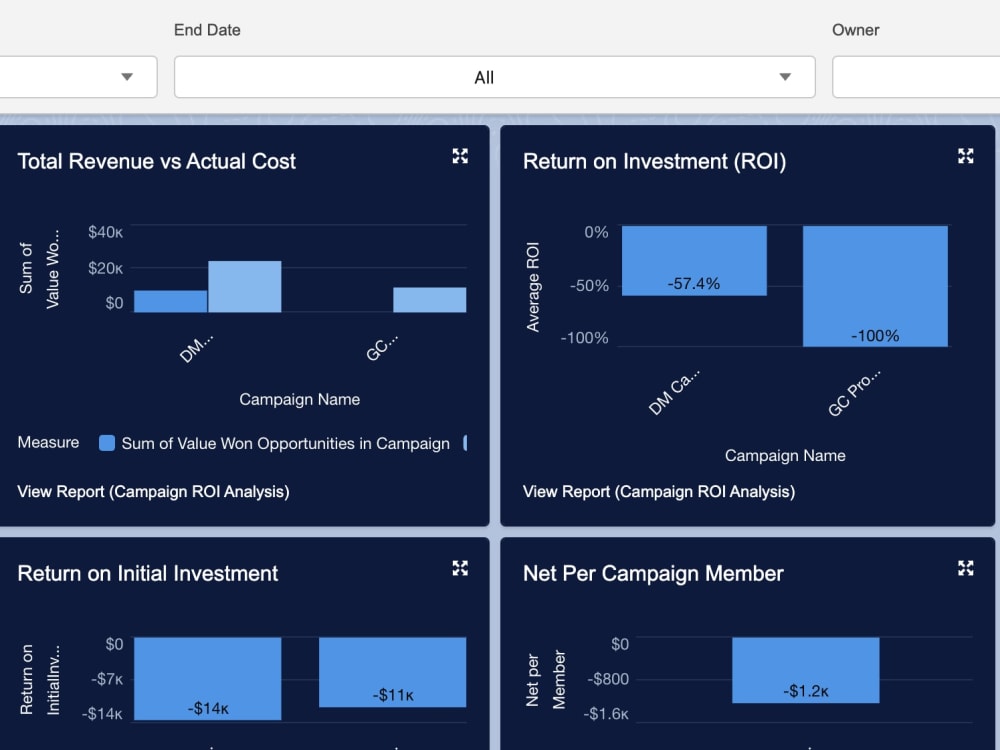Select the -$11k Return on Initial Investment bar

[392, 672]
